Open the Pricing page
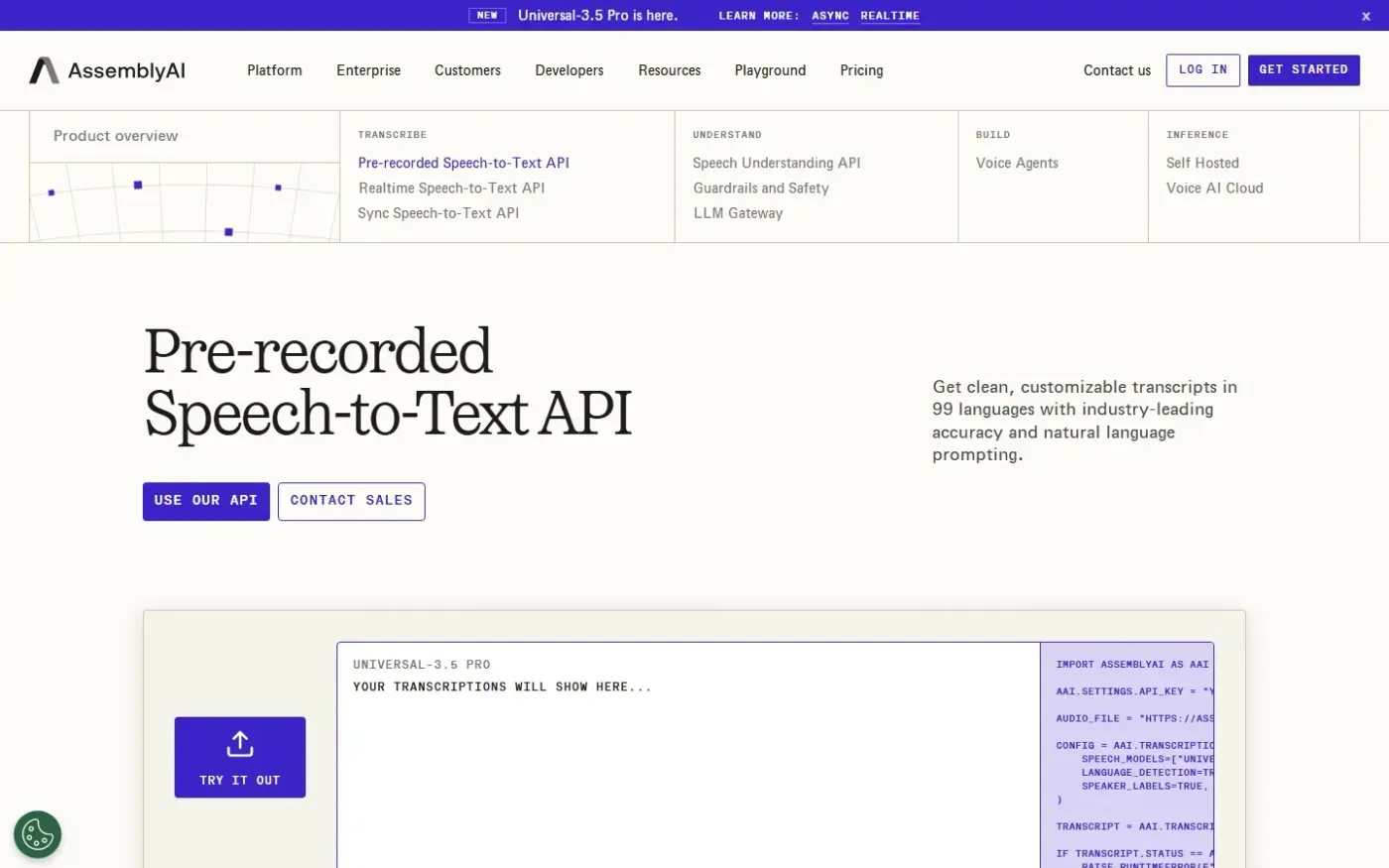The height and width of the screenshot is (868, 1389). pyautogui.click(x=861, y=70)
